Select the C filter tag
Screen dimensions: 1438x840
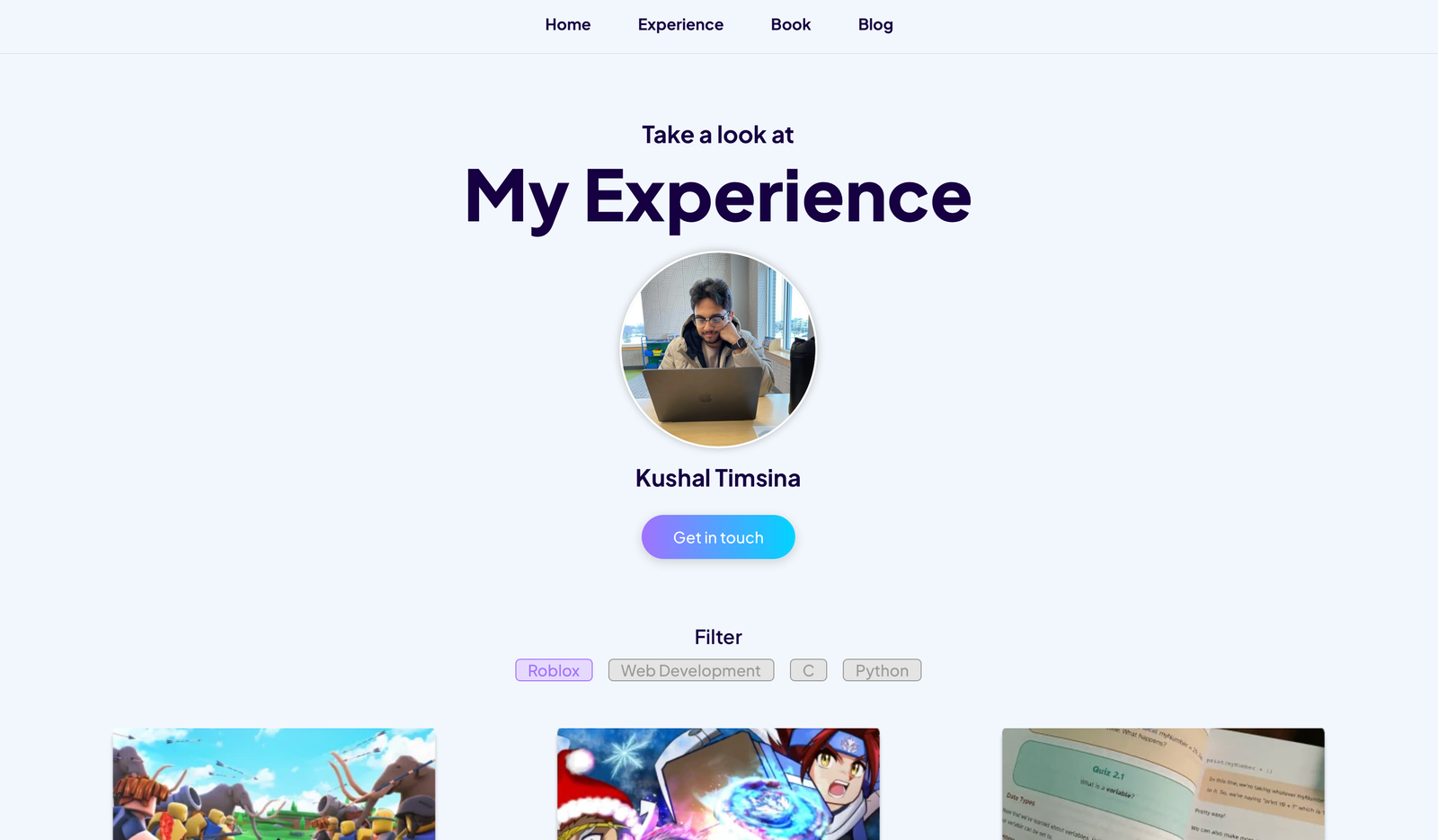point(808,670)
